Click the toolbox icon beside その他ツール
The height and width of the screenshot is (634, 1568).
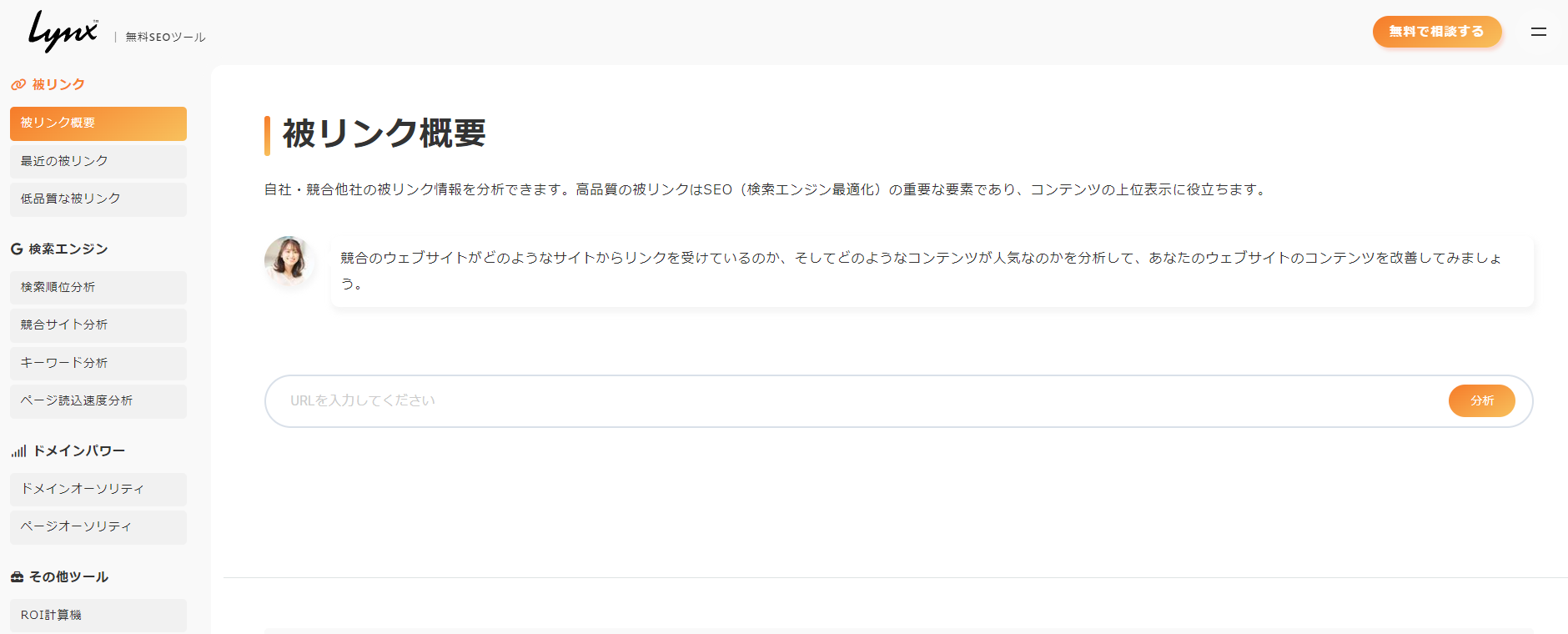click(x=17, y=577)
